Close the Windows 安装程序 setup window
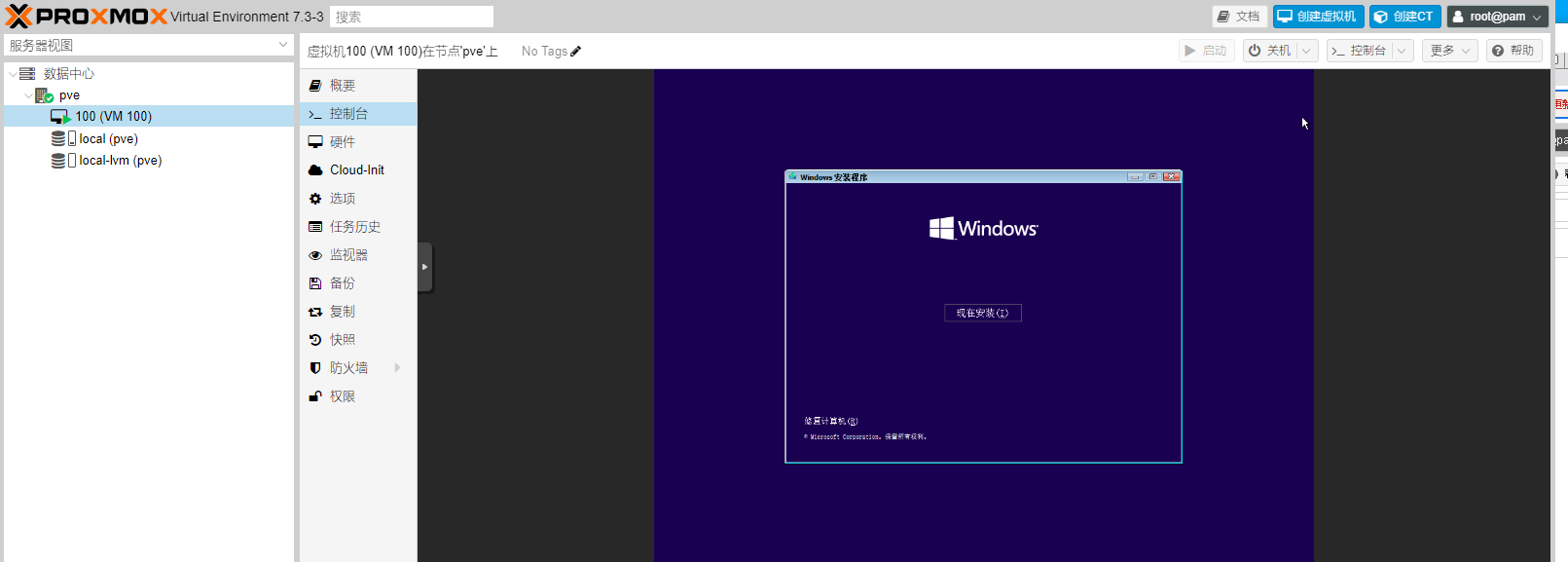Viewport: 1568px width, 562px height. click(1171, 176)
